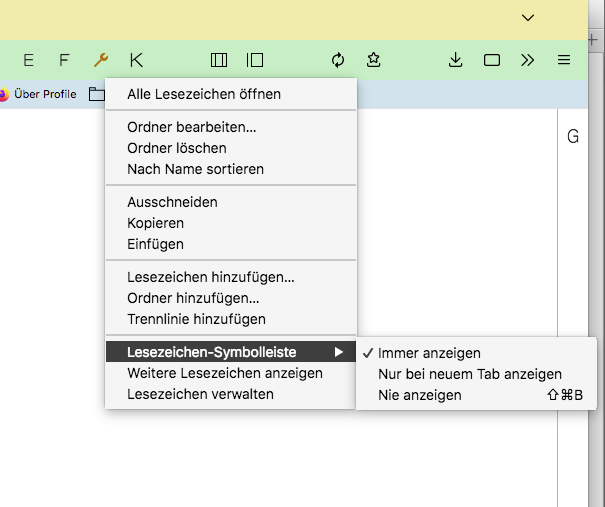
Task: Open the downloads arrow icon
Action: [x=456, y=60]
